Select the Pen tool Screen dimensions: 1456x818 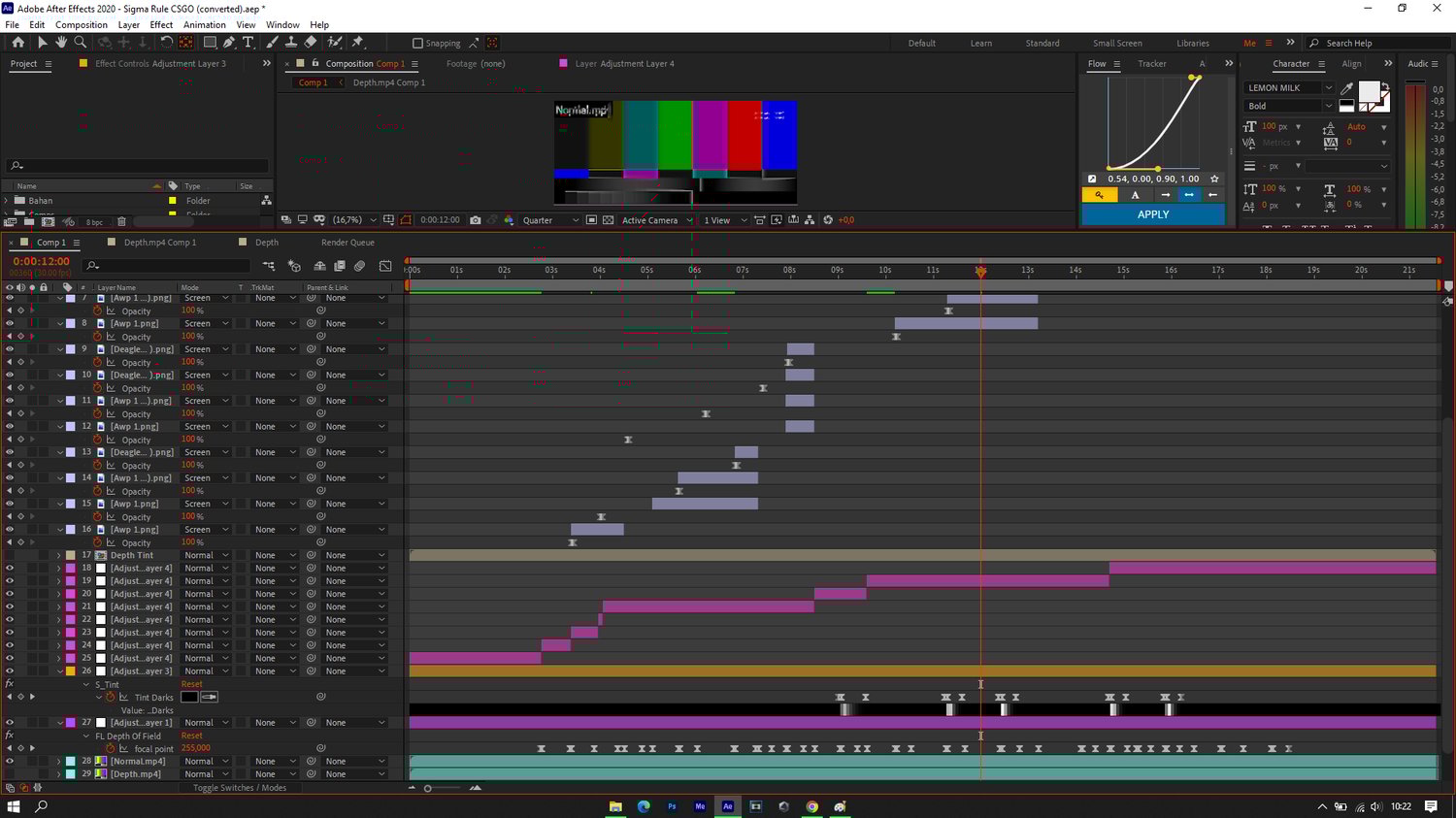coord(228,43)
